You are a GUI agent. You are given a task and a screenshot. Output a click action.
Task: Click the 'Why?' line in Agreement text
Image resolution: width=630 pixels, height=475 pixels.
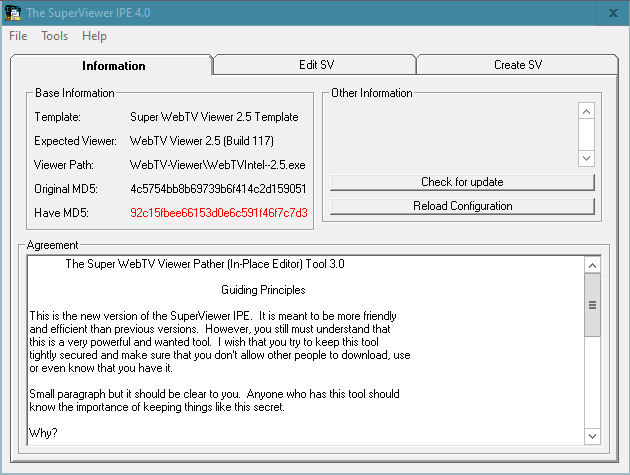[x=43, y=433]
